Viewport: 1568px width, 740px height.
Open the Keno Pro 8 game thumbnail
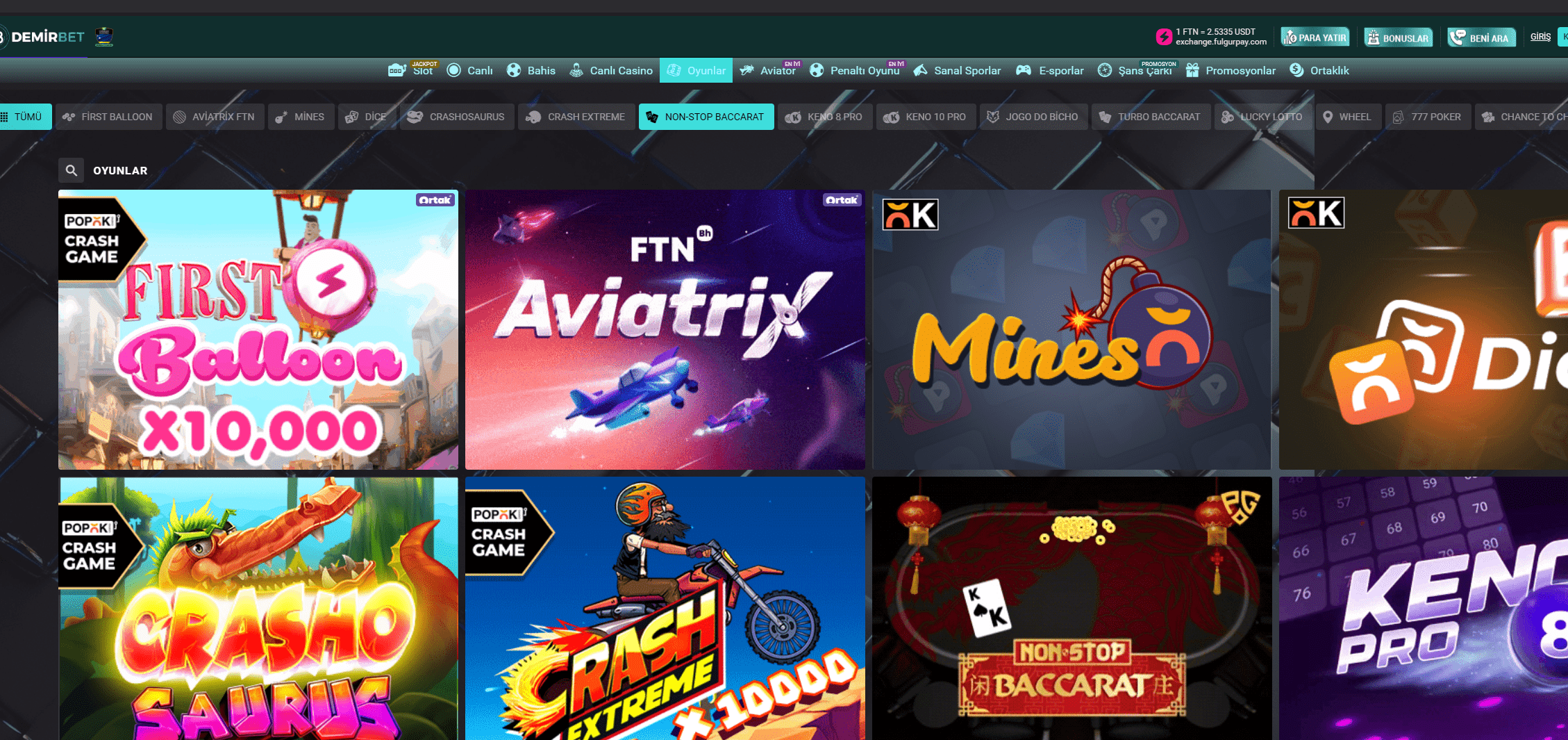coord(1423,608)
